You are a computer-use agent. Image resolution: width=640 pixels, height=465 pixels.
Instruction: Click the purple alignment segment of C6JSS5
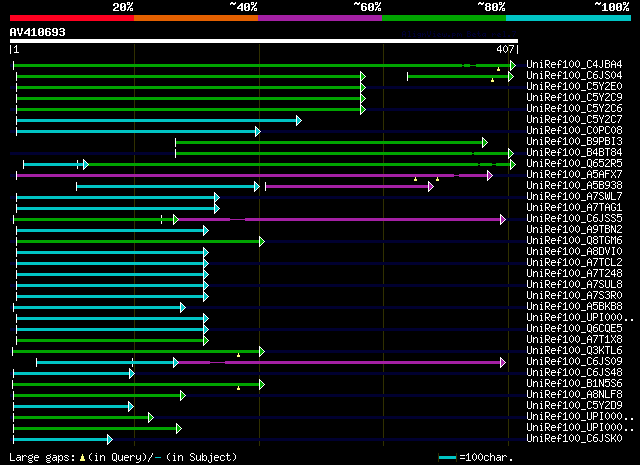coord(340,220)
